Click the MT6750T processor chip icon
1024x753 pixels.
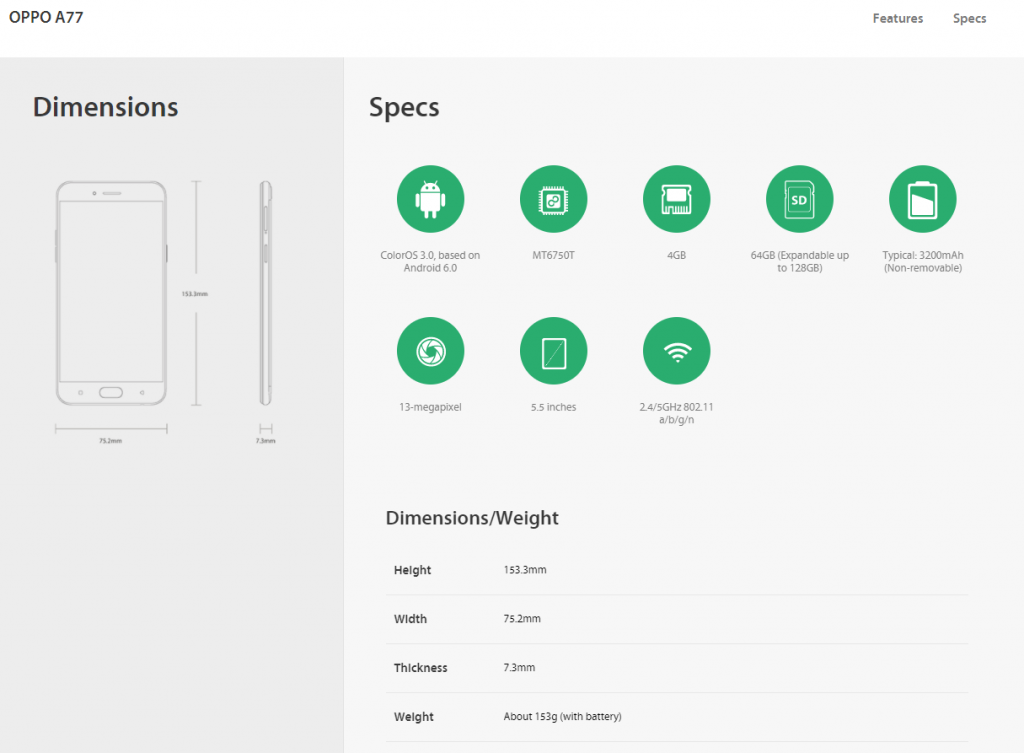coord(553,199)
